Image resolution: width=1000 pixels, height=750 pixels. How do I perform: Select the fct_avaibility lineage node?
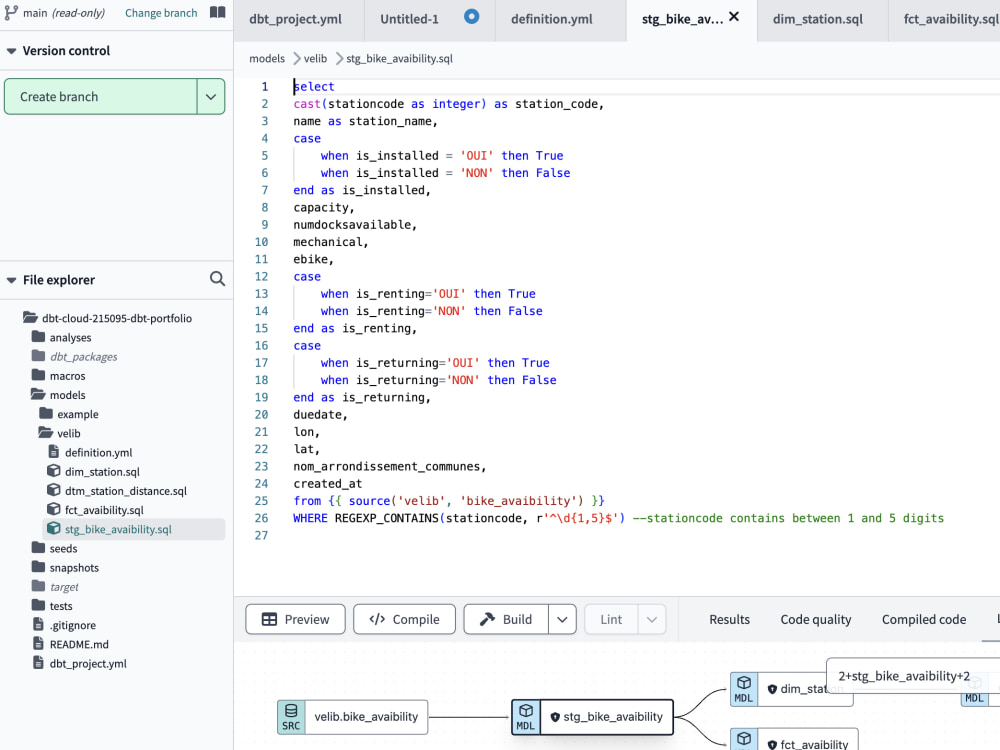(794, 740)
